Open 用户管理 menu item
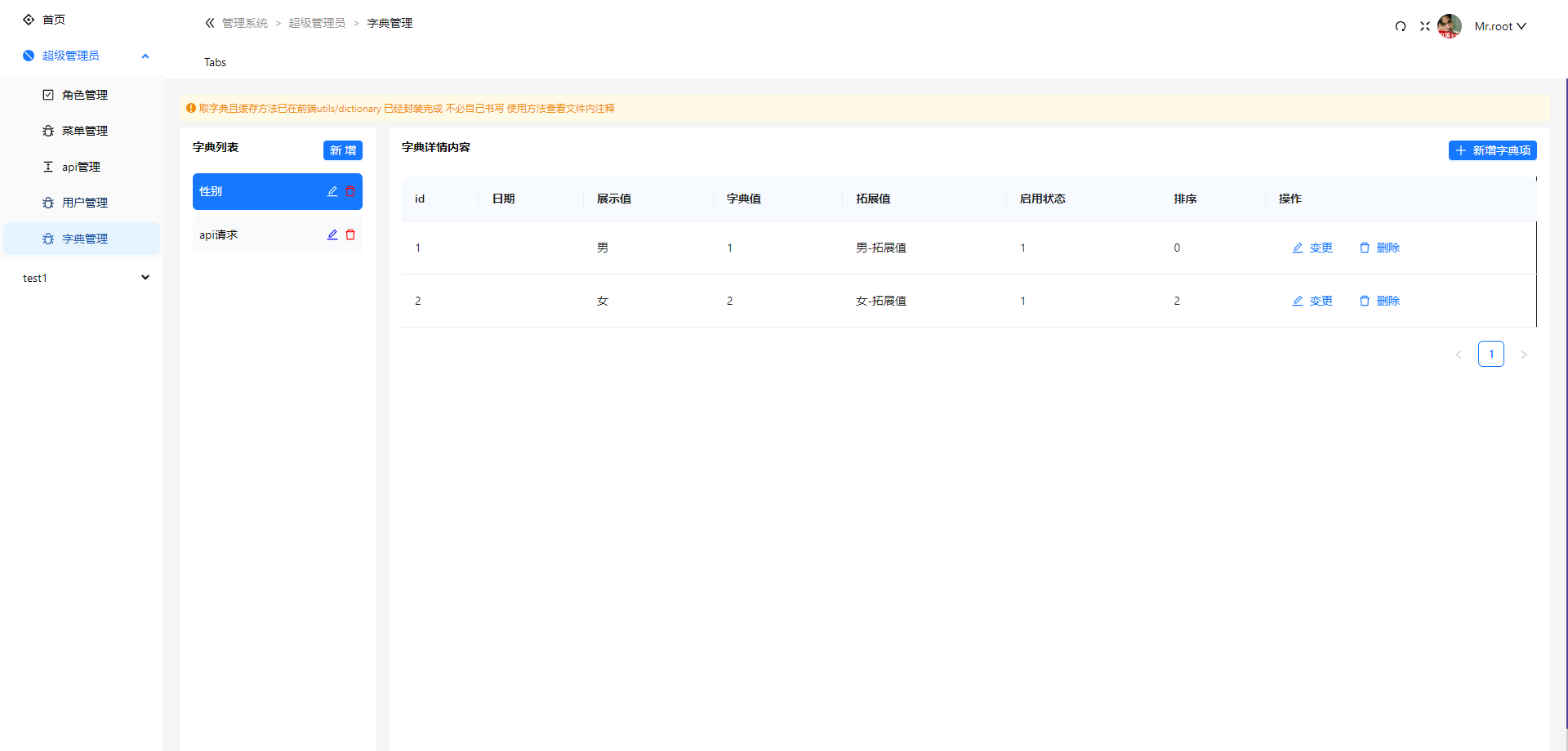 pos(82,203)
